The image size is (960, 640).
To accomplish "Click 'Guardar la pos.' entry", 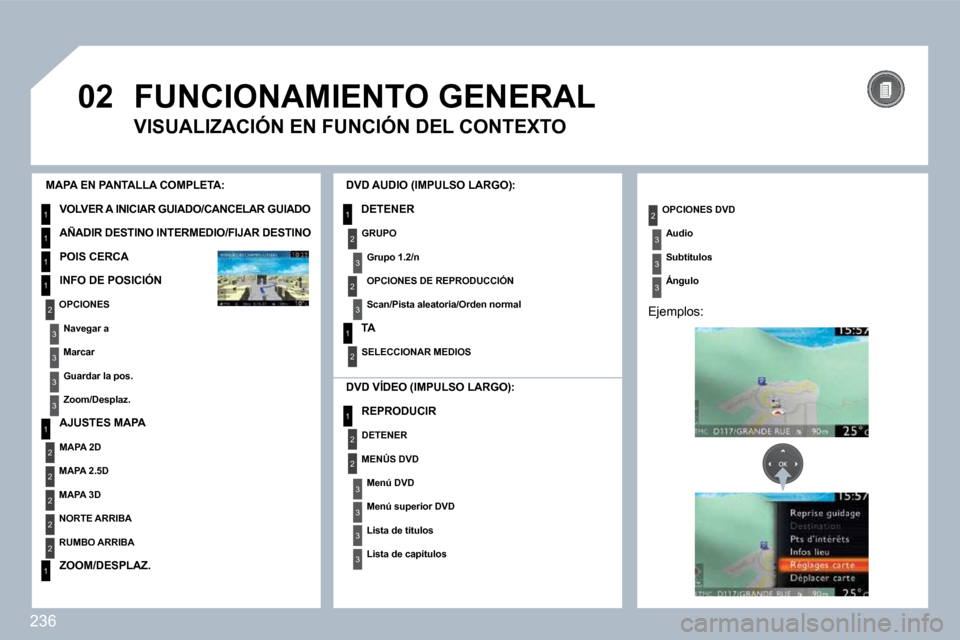I will (x=98, y=376).
